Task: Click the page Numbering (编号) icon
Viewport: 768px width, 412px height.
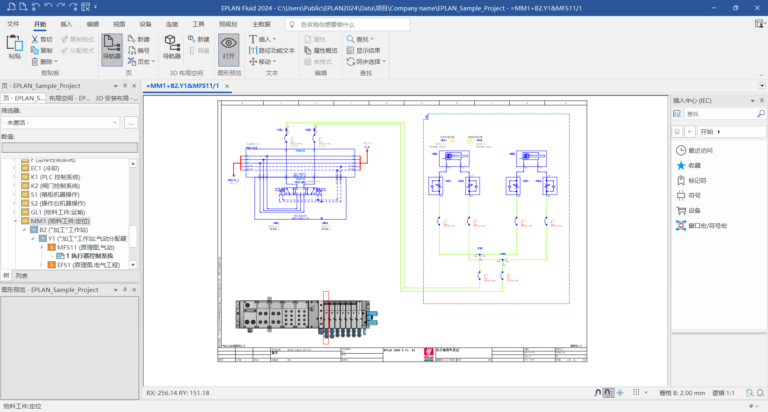Action: click(132, 50)
